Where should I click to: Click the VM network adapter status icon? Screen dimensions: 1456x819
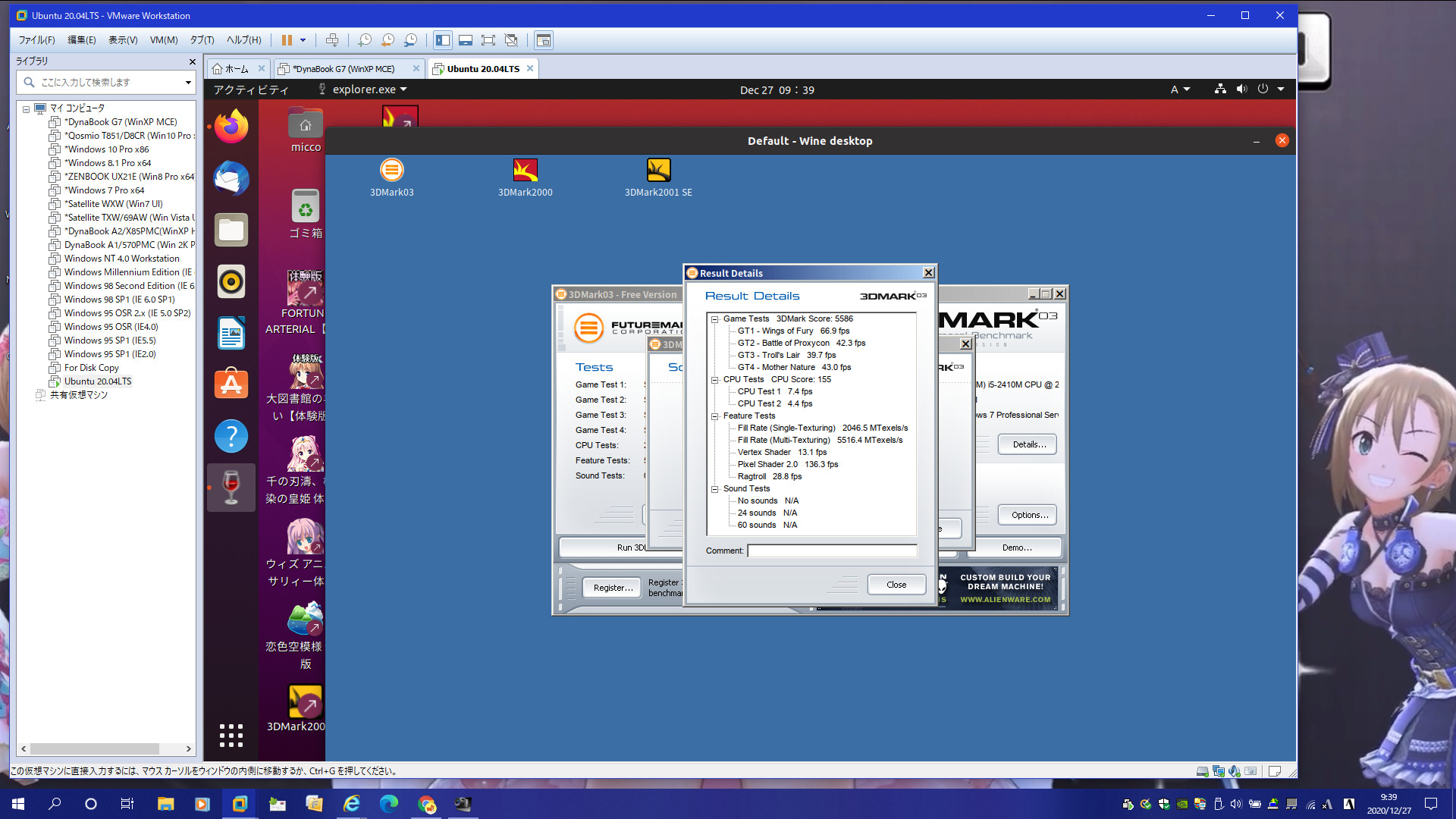(x=1219, y=771)
